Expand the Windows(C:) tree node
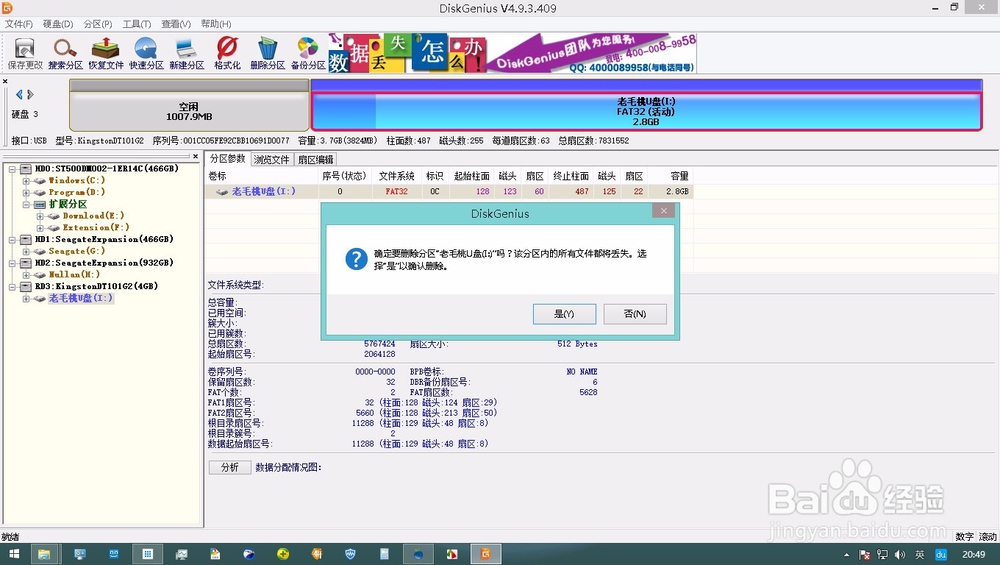Viewport: 1000px width, 565px height. (26, 180)
